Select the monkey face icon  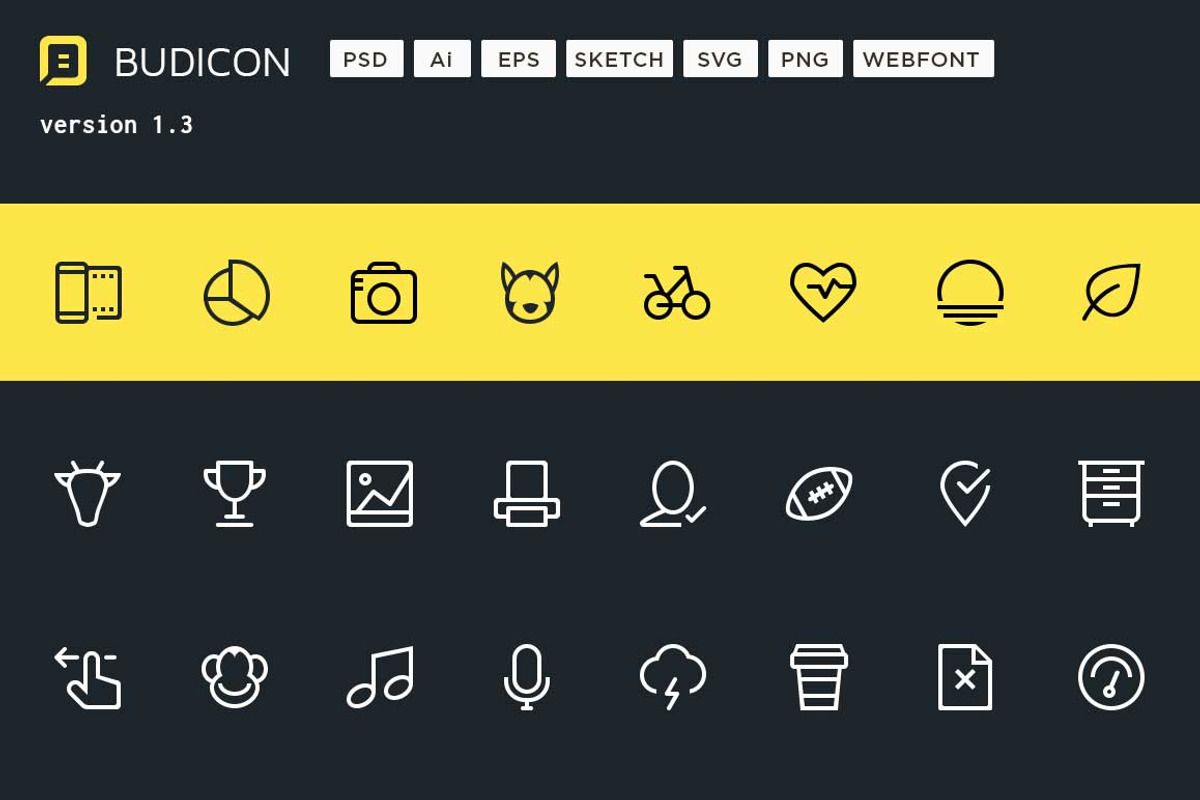[234, 677]
